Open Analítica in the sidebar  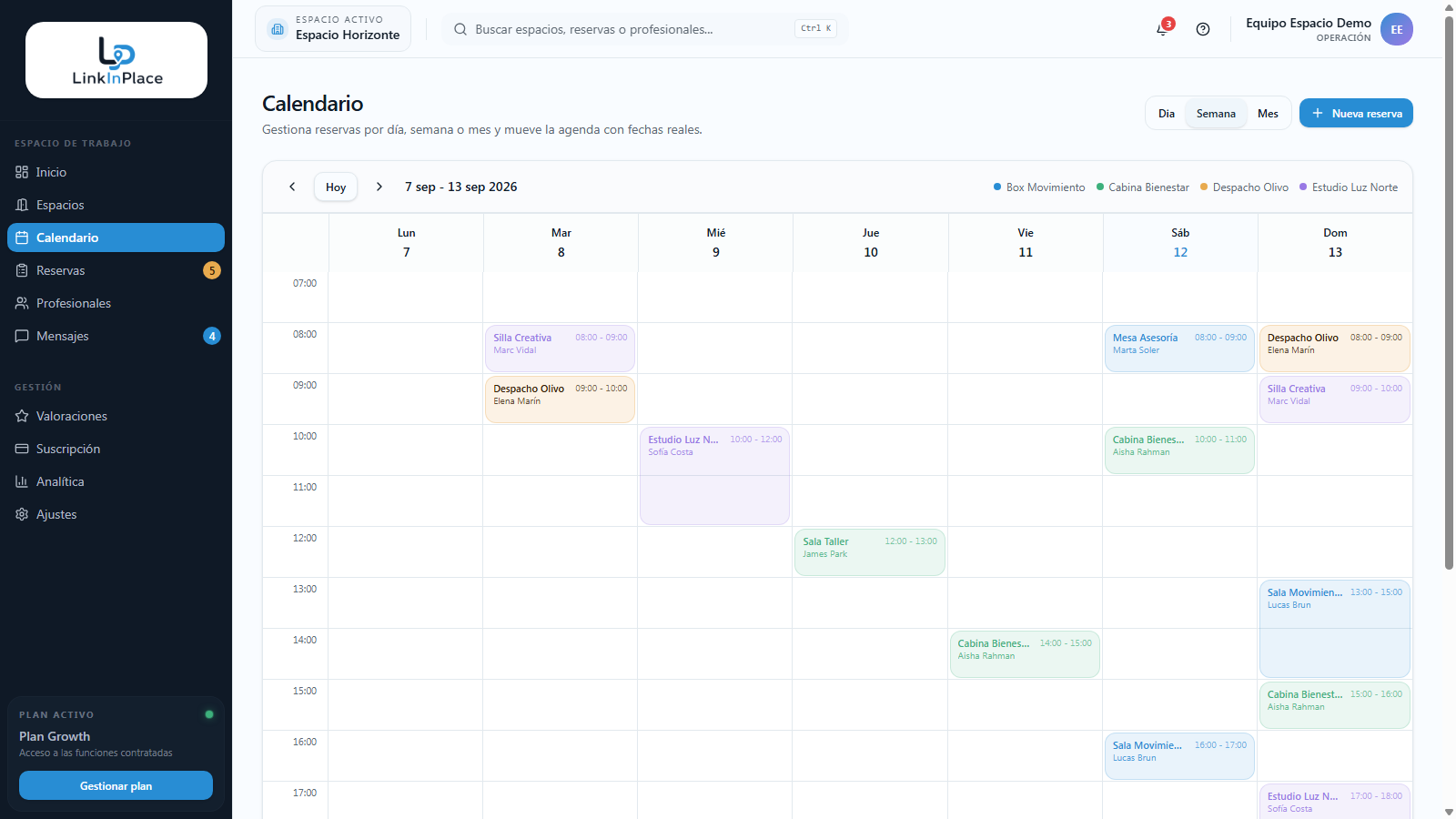click(116, 481)
